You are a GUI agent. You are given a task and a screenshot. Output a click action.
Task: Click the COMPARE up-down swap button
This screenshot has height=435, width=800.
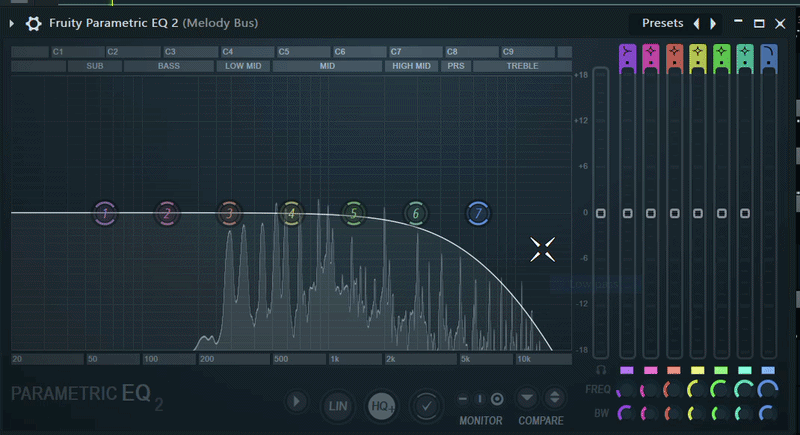(555, 398)
